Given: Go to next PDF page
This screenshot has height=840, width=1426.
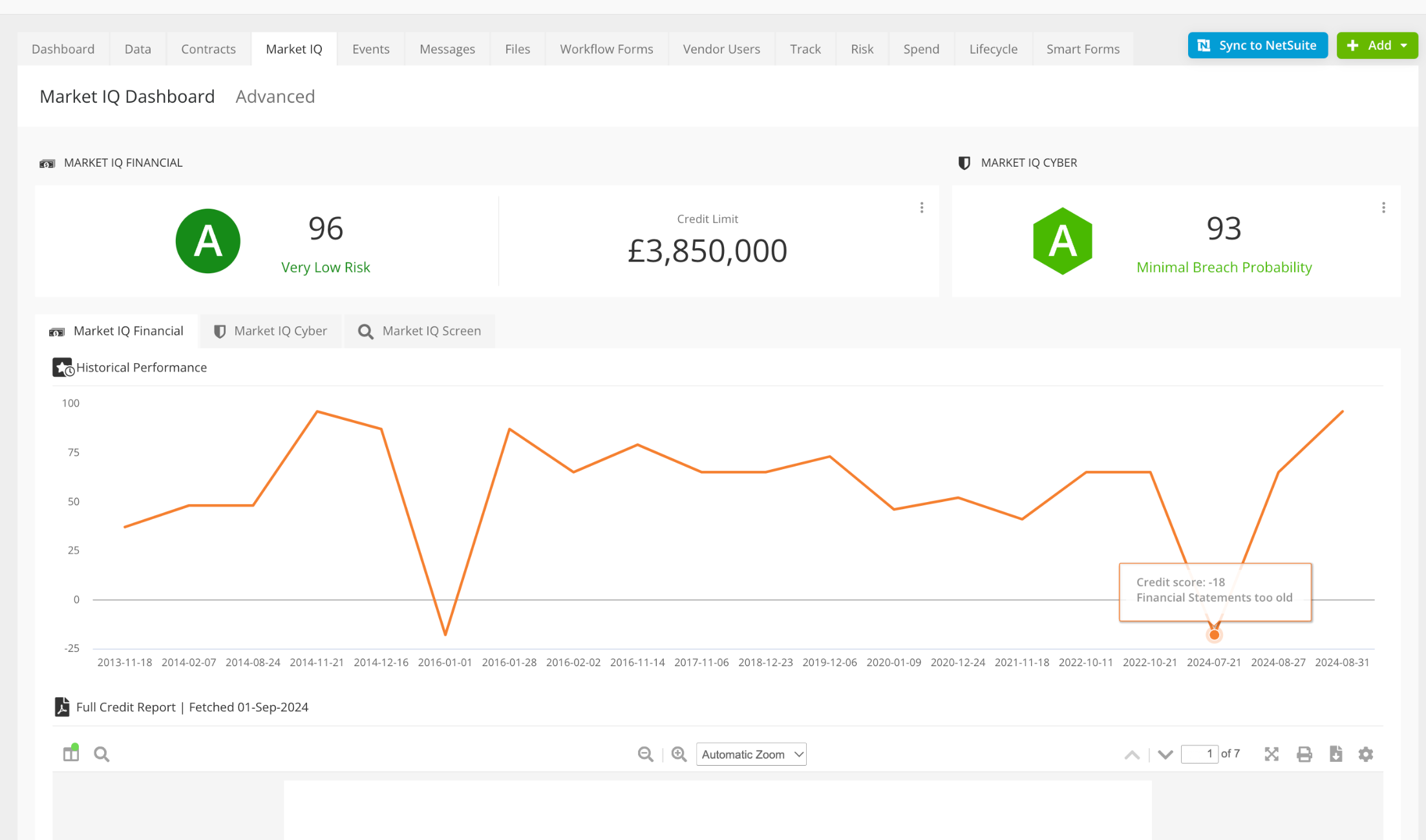Looking at the screenshot, I should click(x=1165, y=754).
